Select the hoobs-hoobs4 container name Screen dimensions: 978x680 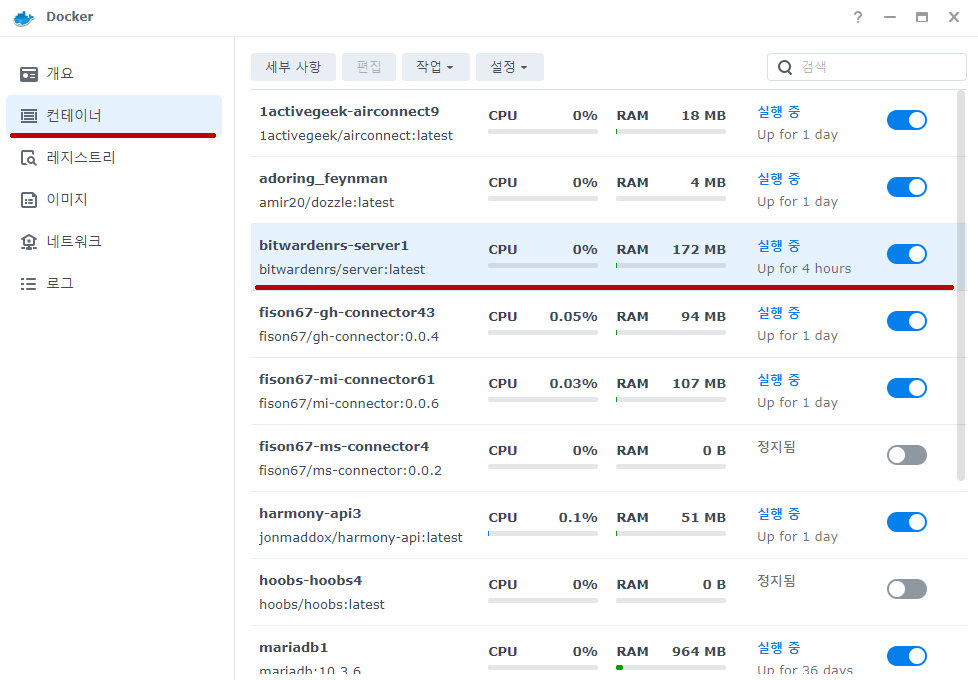311,581
